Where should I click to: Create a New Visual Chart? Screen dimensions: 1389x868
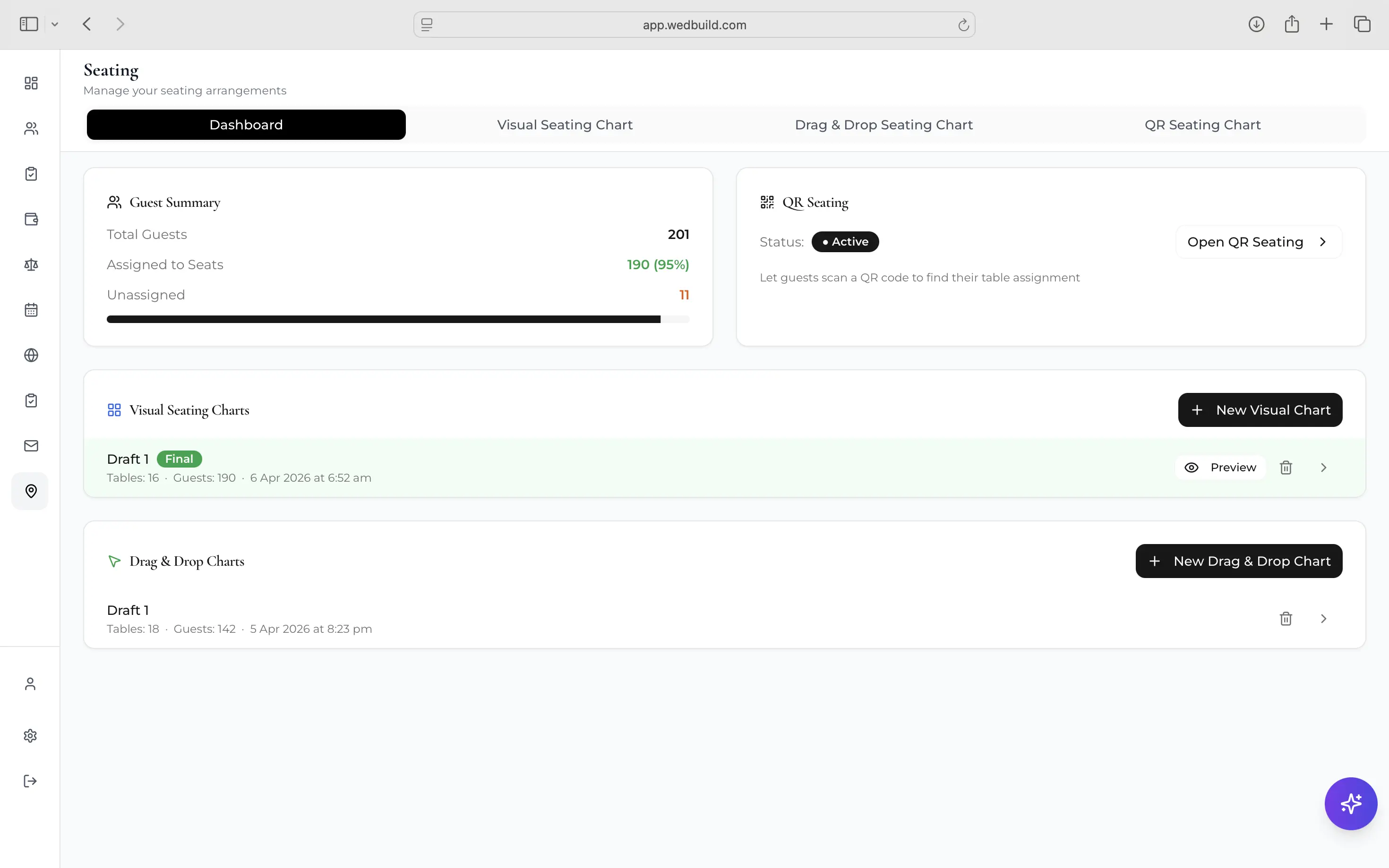[x=1260, y=410]
